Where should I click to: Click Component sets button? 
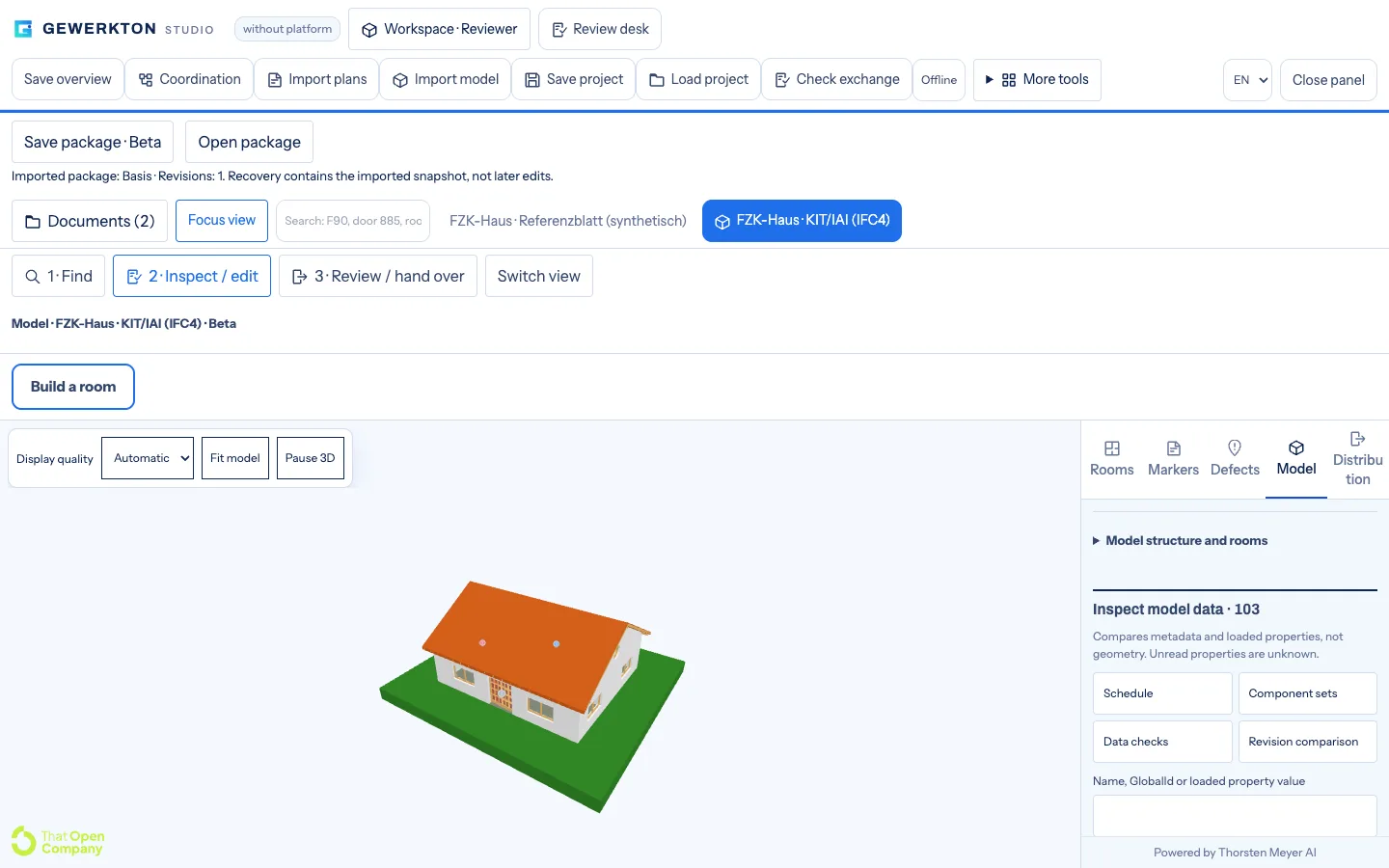(1308, 693)
